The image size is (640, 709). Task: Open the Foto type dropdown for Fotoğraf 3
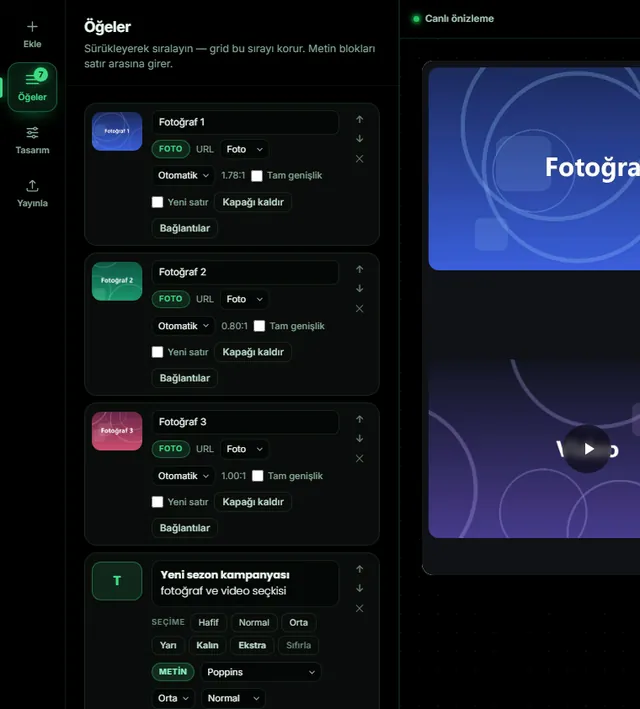point(244,449)
